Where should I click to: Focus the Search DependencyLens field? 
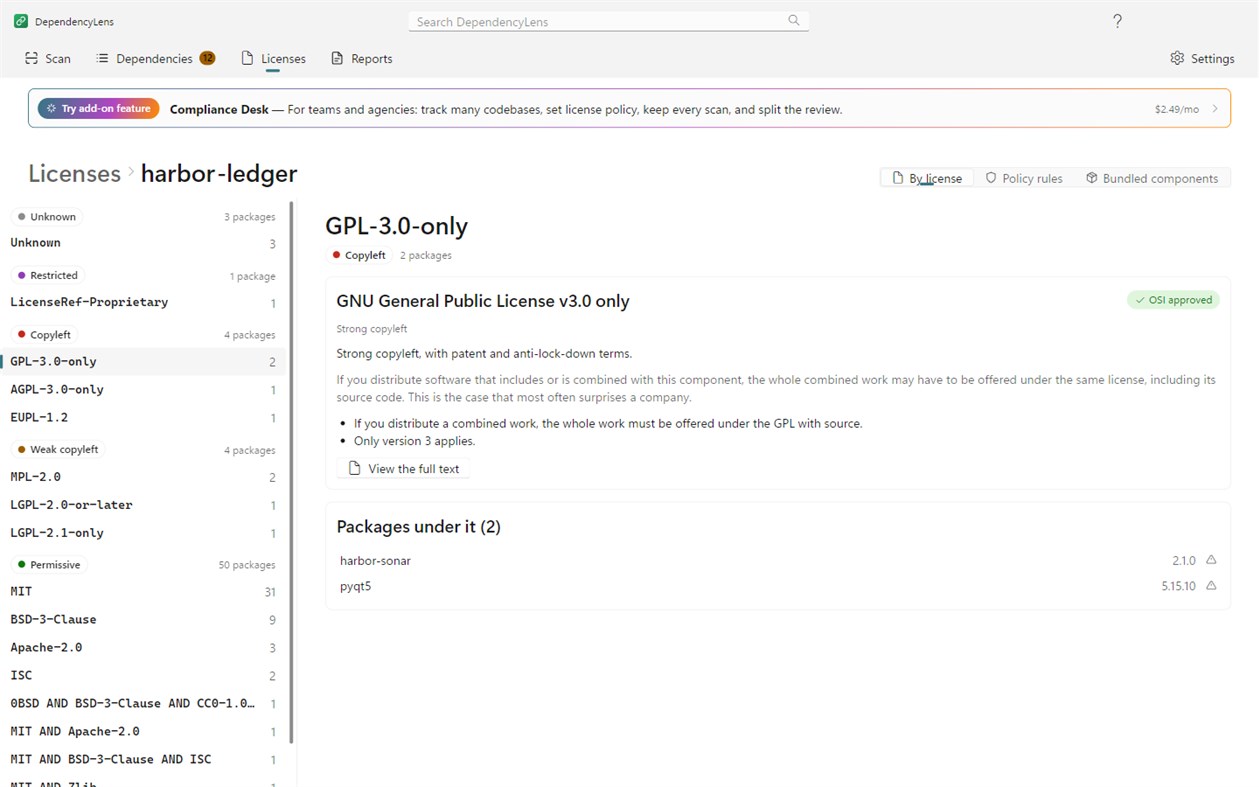click(x=608, y=21)
